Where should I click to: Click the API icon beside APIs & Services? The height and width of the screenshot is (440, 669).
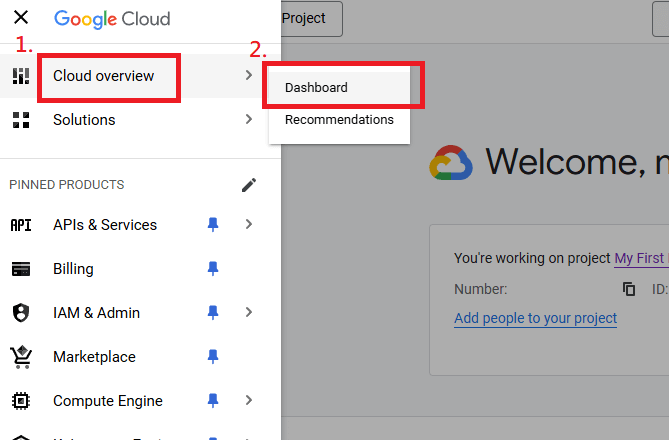[x=21, y=225]
